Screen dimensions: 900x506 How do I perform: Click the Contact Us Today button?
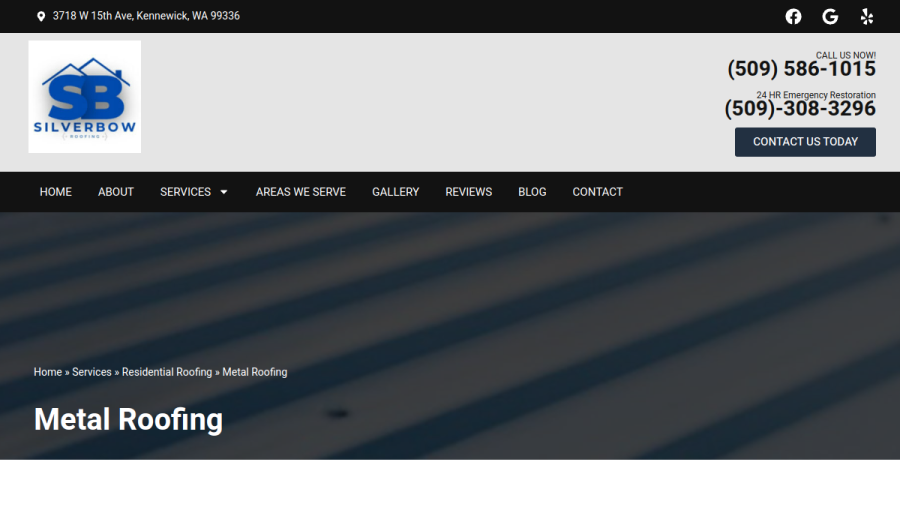[805, 142]
